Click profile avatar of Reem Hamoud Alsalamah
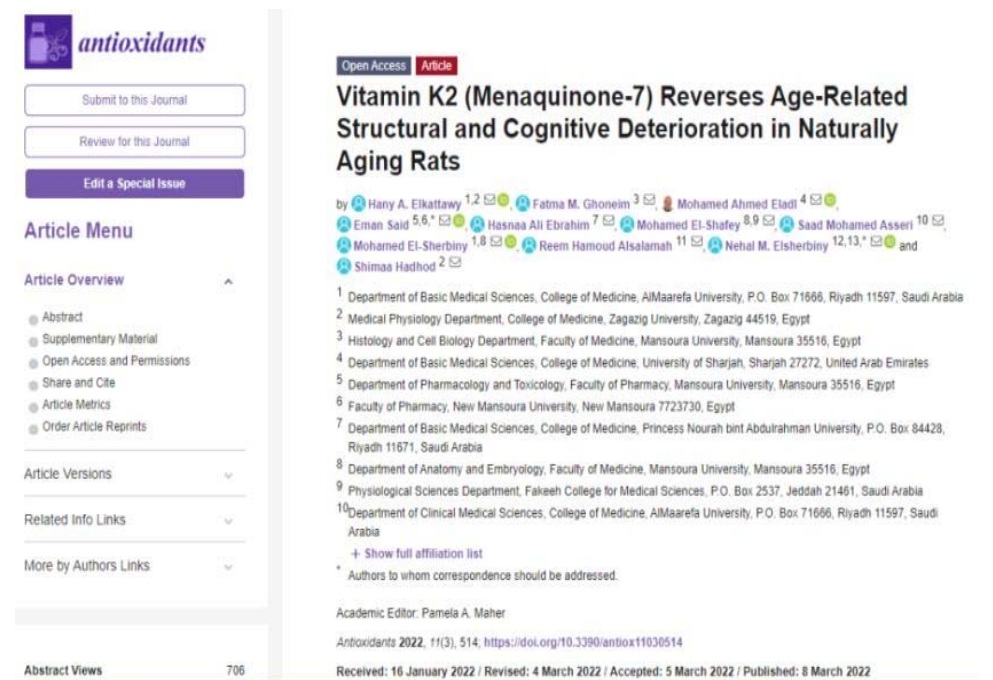Image resolution: width=993 pixels, height=680 pixels. 529,245
